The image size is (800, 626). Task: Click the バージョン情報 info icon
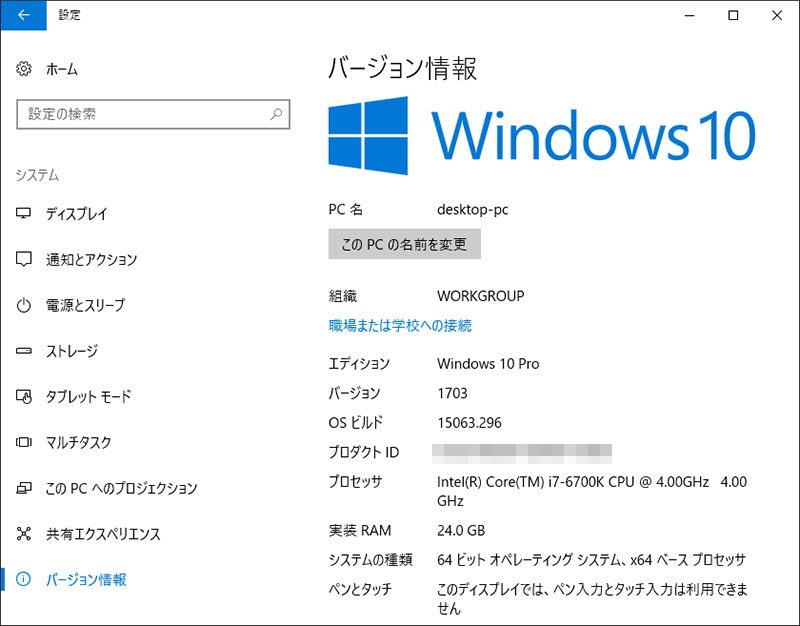click(23, 579)
